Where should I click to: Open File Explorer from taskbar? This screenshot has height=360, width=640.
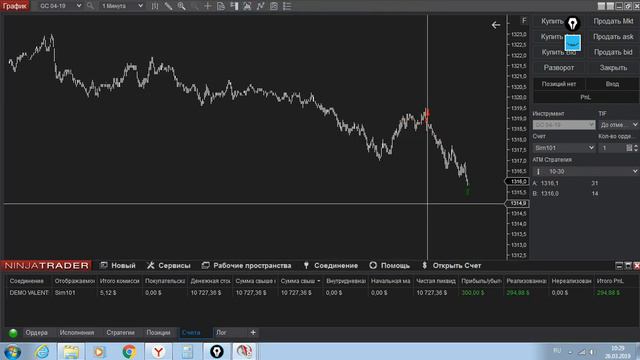pyautogui.click(x=71, y=351)
